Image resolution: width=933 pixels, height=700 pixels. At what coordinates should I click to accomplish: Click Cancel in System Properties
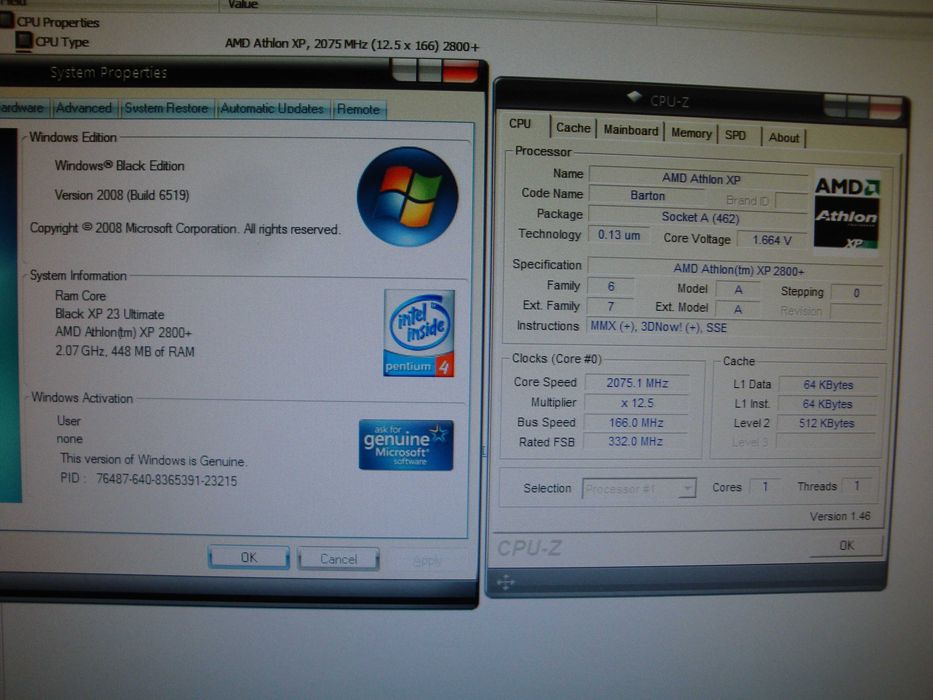338,559
